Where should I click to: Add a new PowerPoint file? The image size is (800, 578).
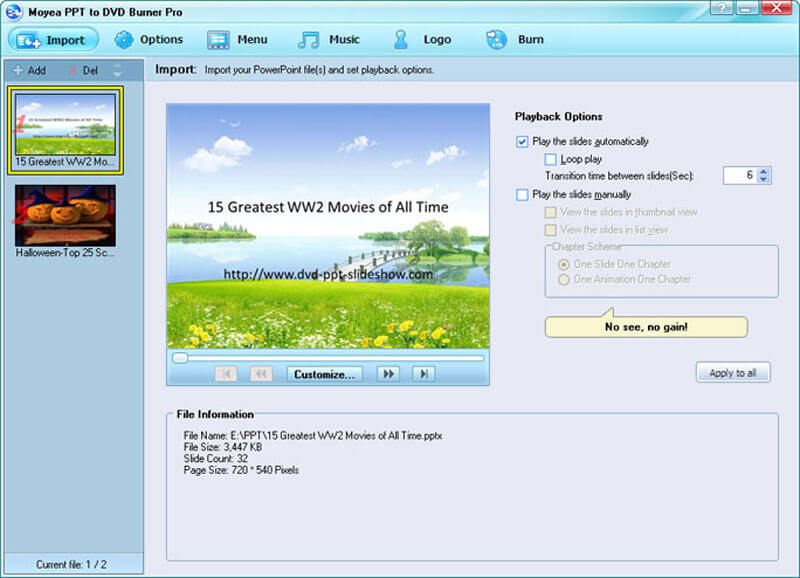click(29, 71)
